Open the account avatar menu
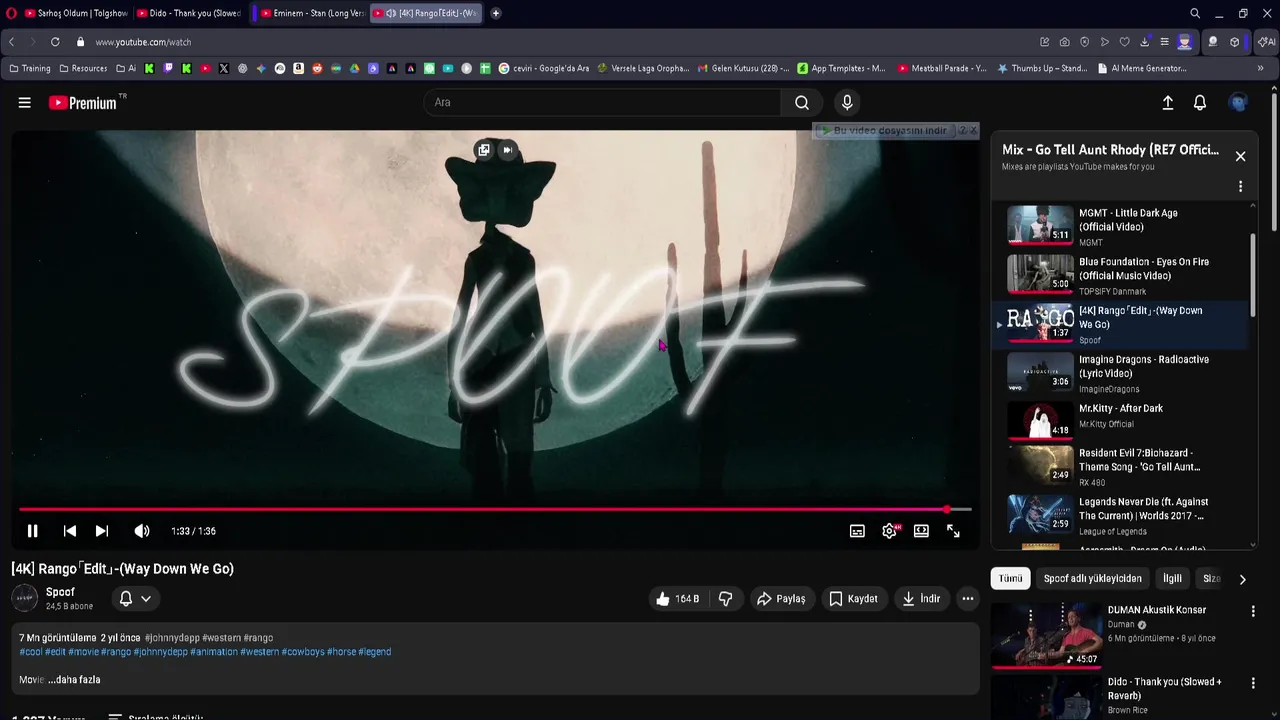 [1239, 102]
